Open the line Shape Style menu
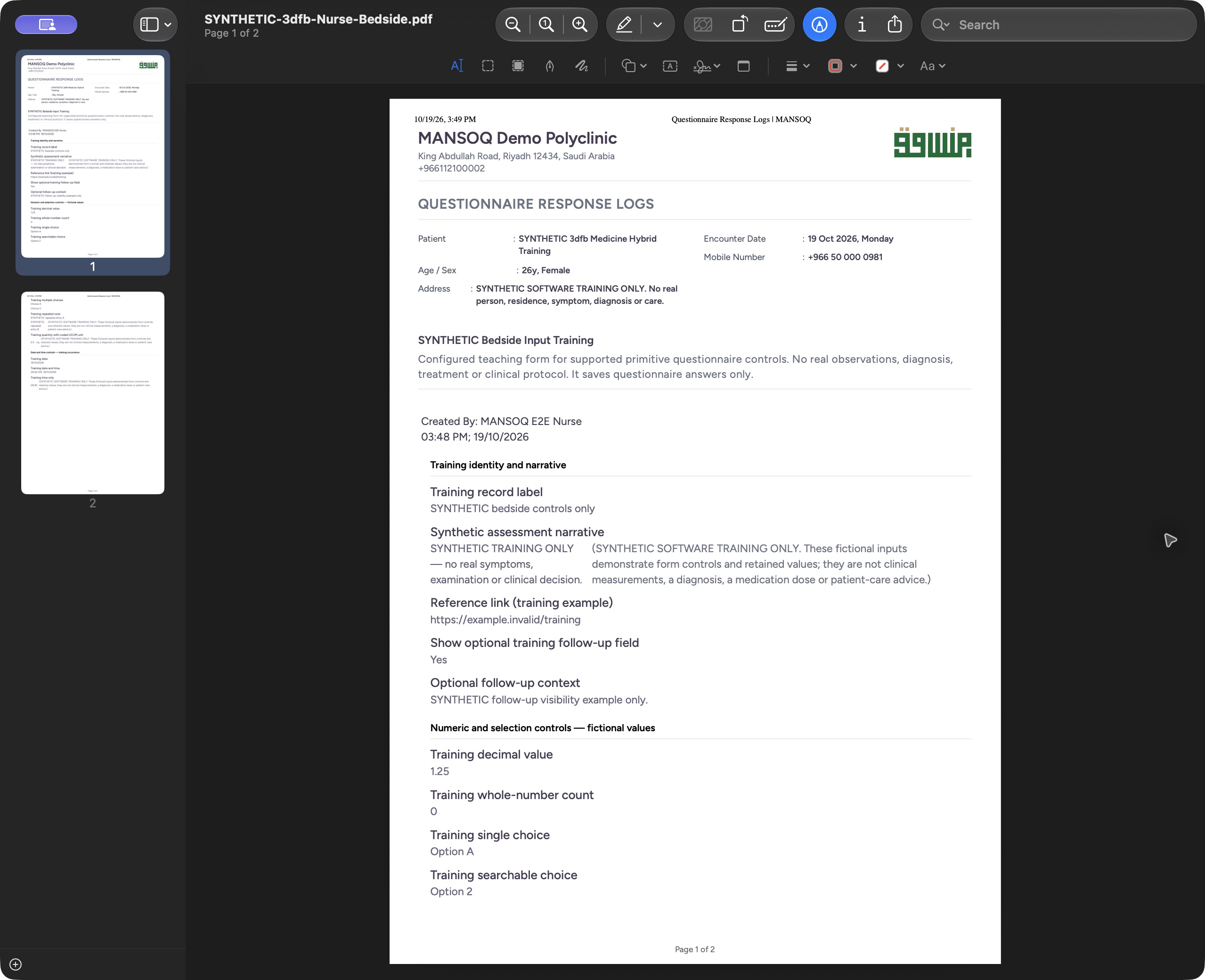Screen dimensions: 1205x980 (798, 66)
